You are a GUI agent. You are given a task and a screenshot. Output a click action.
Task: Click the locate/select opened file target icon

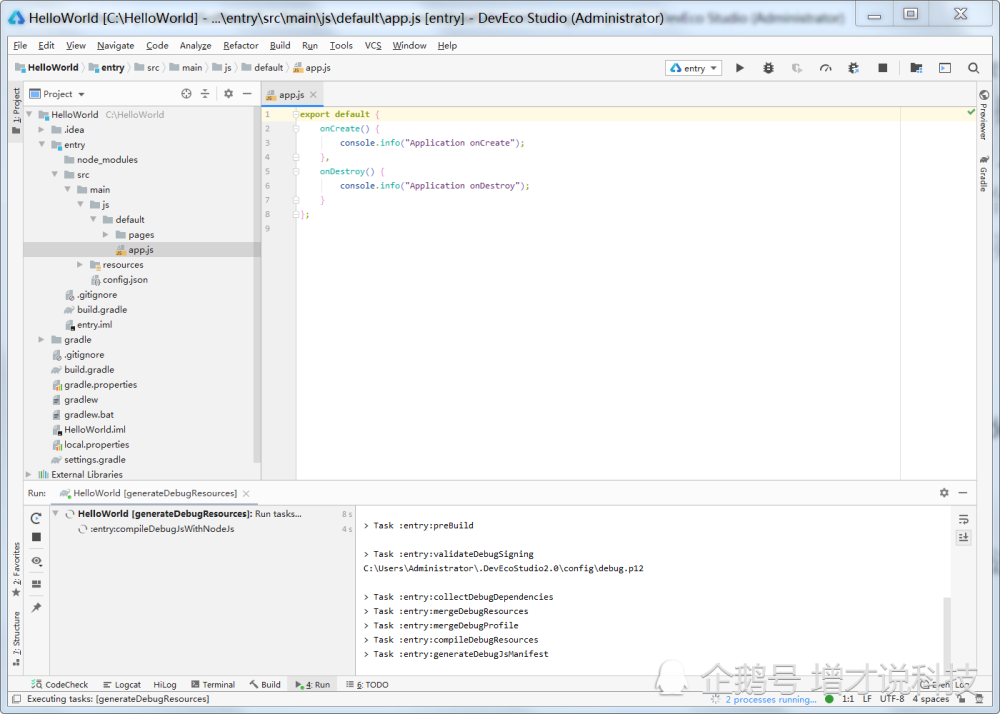pyautogui.click(x=186, y=94)
